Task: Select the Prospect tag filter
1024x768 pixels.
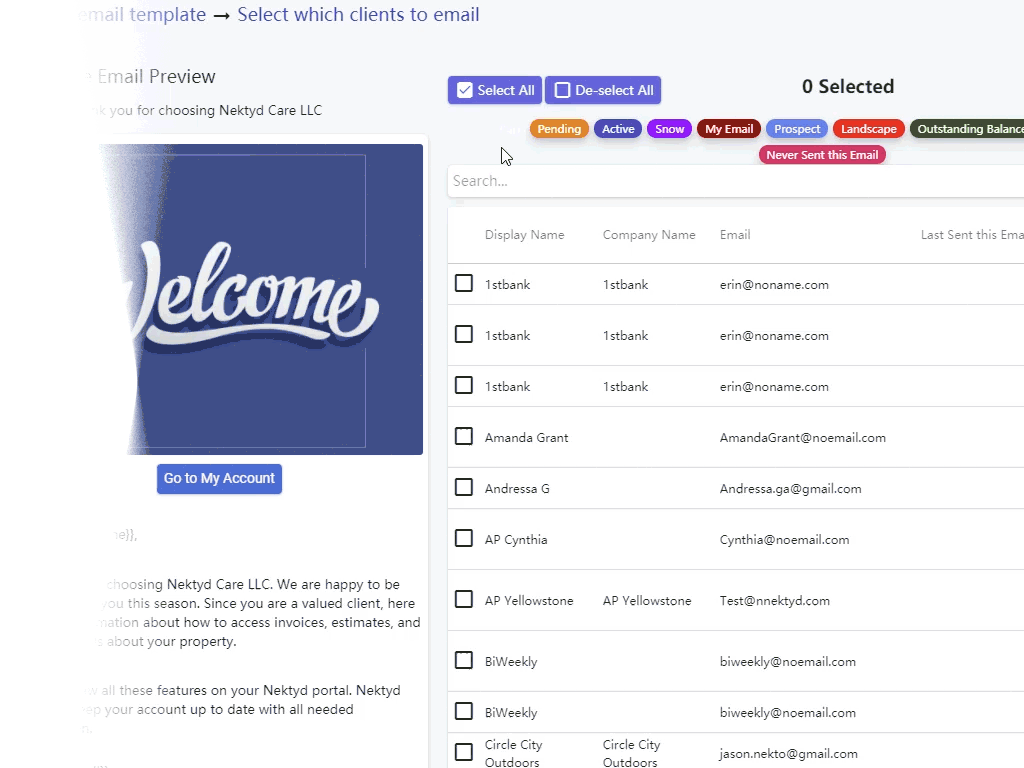Action: 796,128
